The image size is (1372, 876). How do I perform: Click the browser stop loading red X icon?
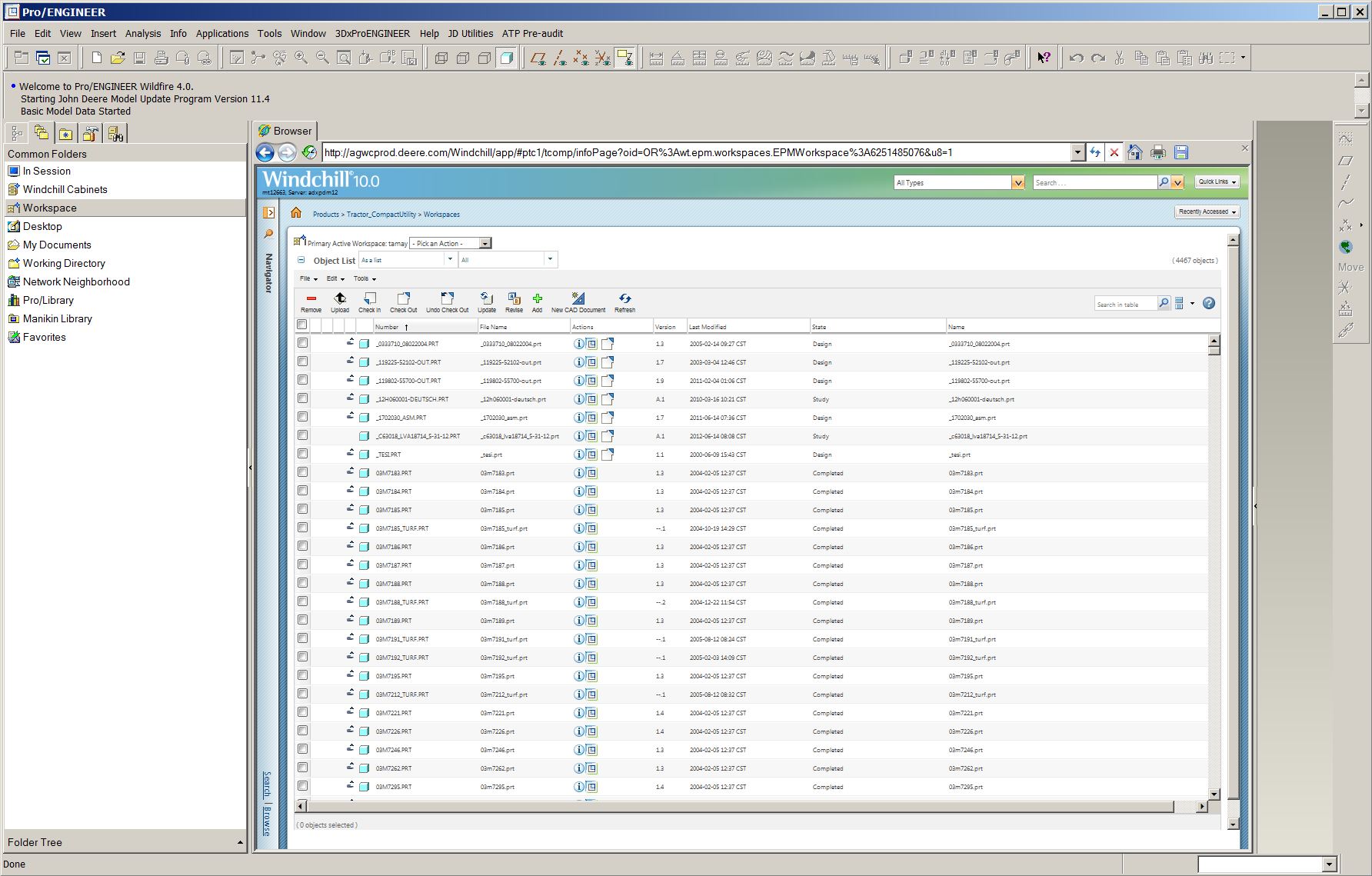click(1114, 152)
